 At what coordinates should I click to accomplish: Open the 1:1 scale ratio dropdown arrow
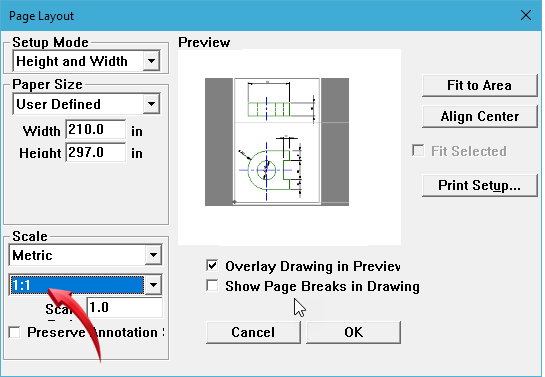coord(153,285)
